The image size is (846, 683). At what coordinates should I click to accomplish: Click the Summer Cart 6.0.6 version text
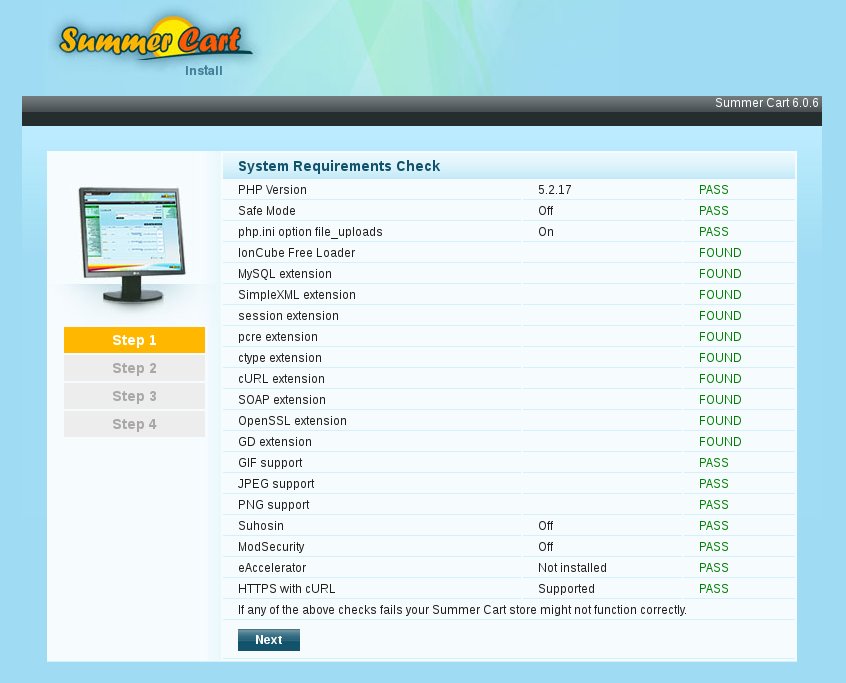[766, 103]
